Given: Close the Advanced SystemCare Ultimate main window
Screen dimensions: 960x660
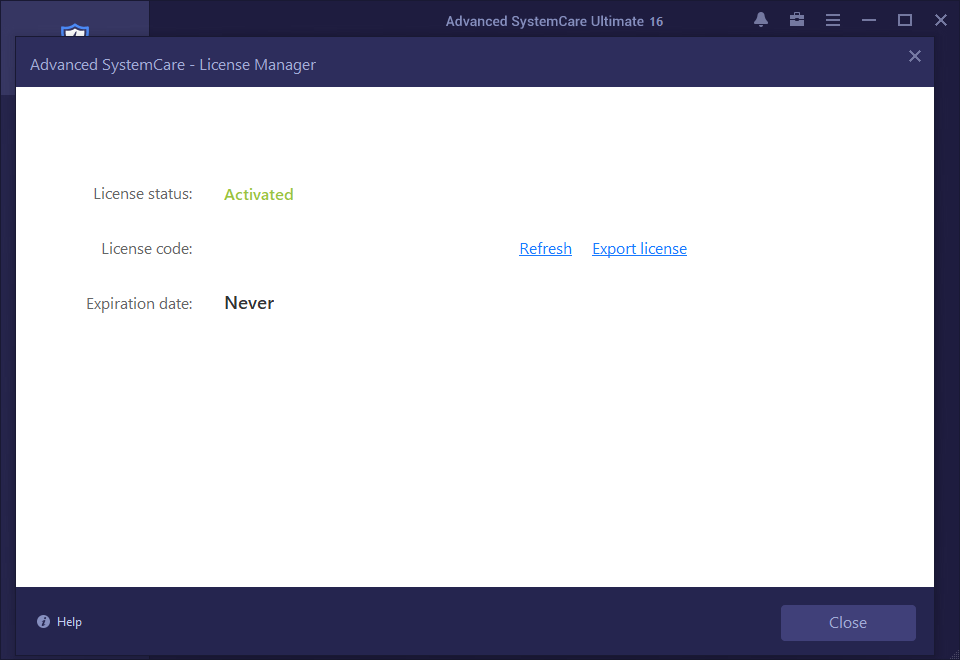Looking at the screenshot, I should (941, 20).
